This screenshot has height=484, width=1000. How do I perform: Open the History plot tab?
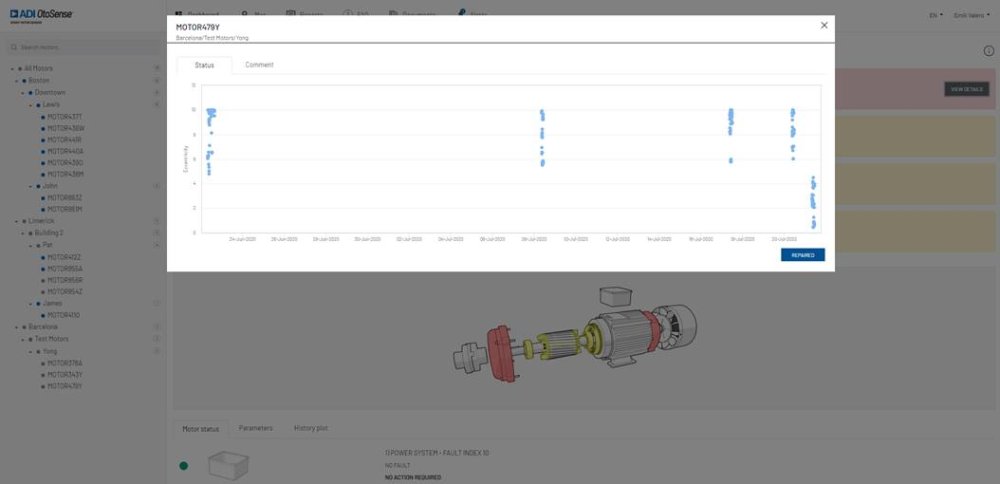coord(311,428)
